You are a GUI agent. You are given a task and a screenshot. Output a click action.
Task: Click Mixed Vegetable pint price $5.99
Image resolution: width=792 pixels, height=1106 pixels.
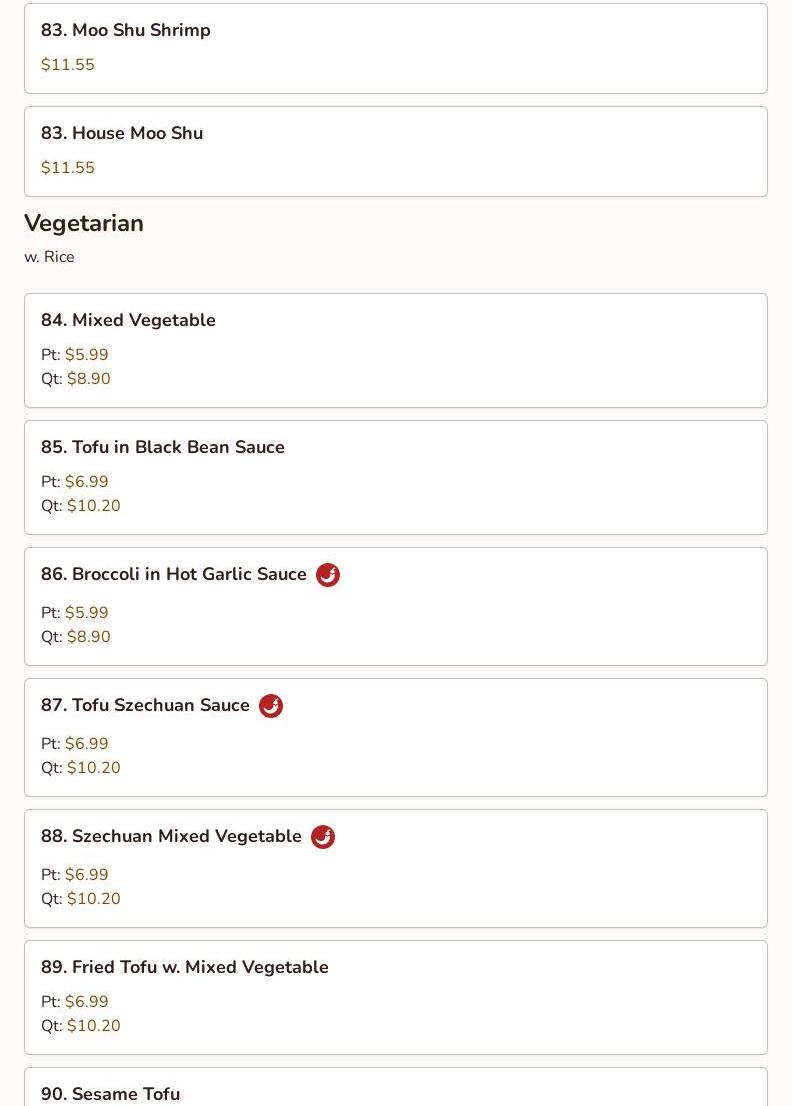[x=86, y=355]
